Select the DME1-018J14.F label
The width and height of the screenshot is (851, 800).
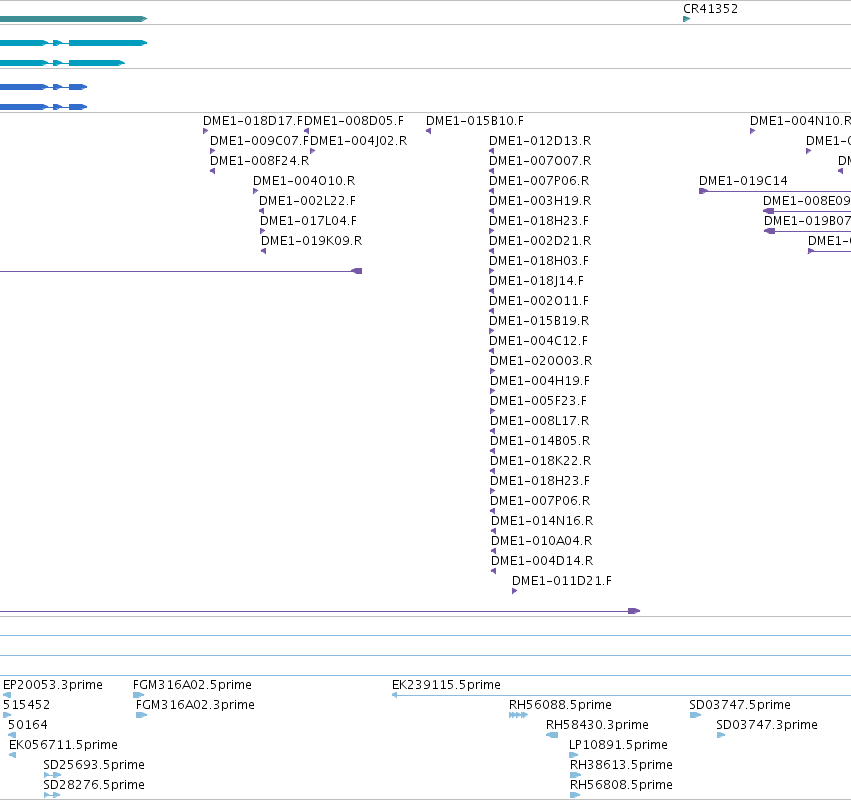(x=536, y=281)
